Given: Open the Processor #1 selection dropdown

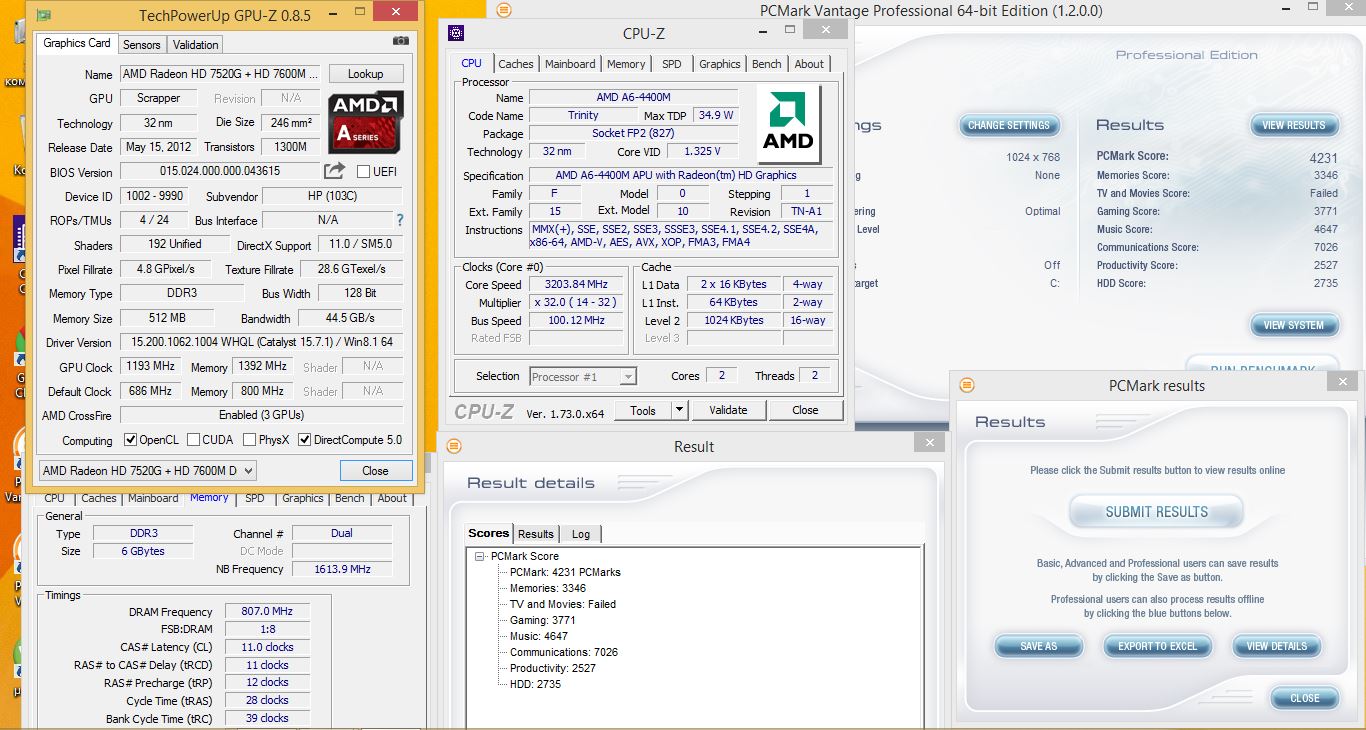Looking at the screenshot, I should point(583,377).
